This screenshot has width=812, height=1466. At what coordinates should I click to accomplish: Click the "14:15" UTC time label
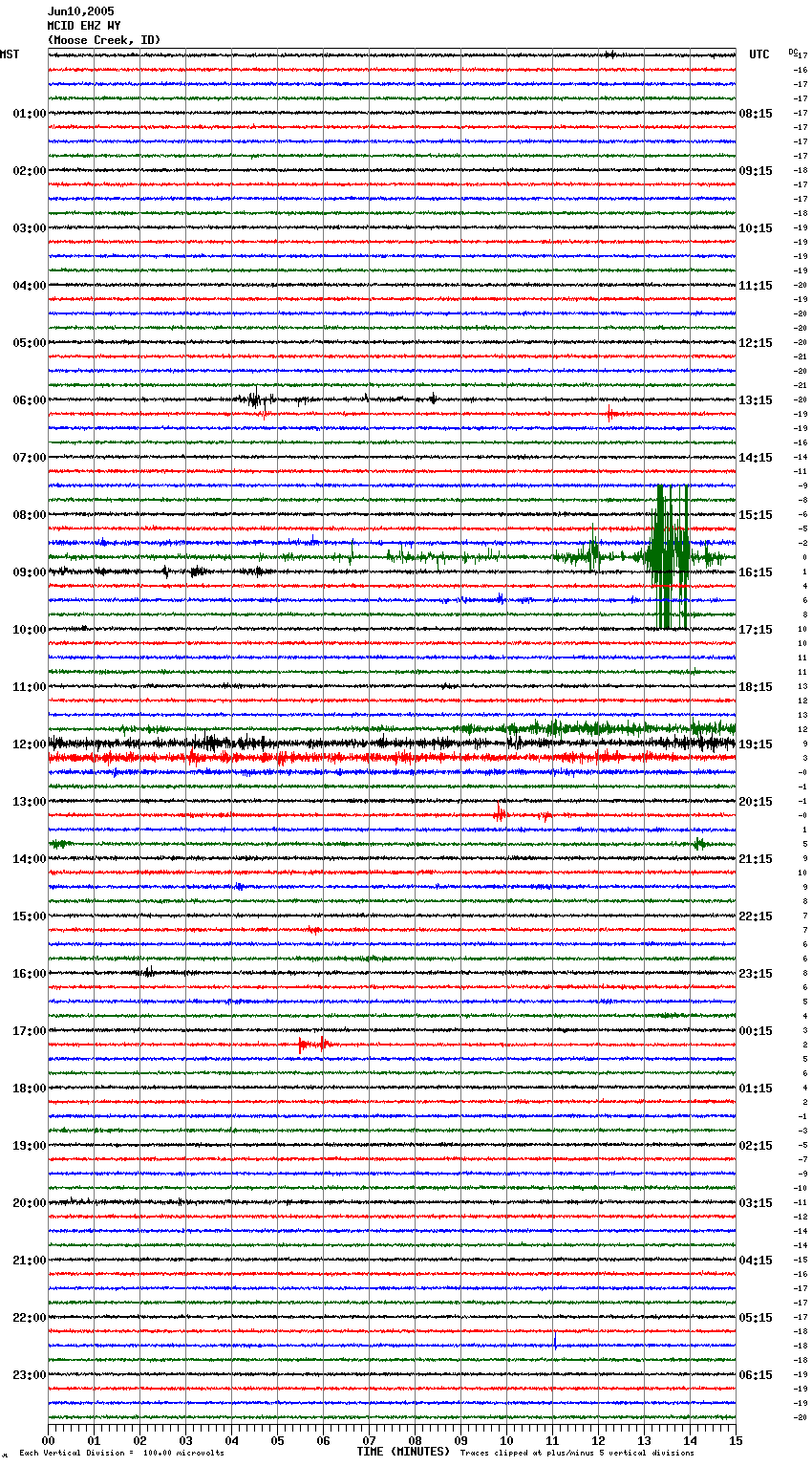tap(756, 458)
